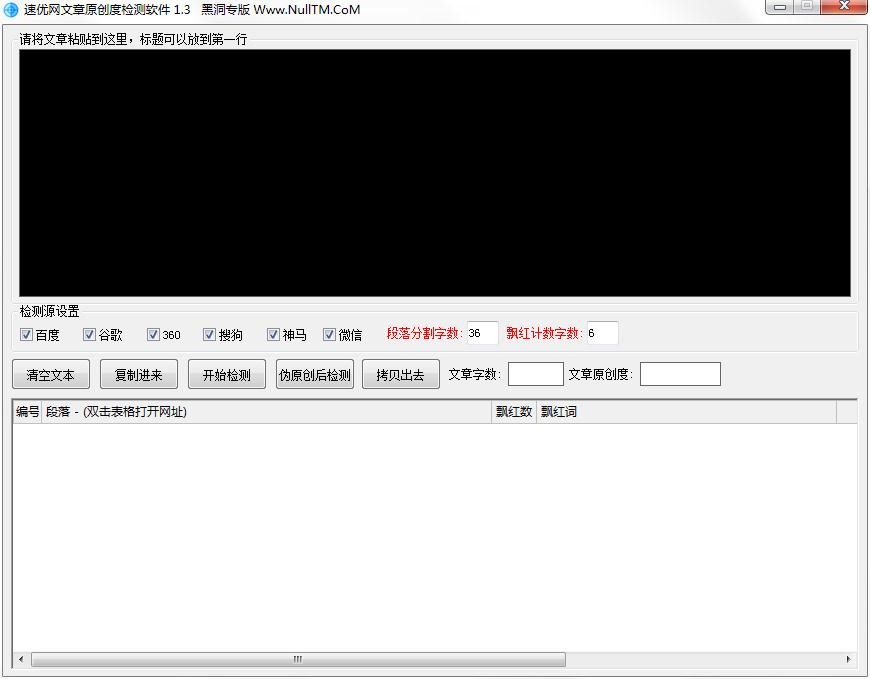The image size is (870, 679).
Task: Select the 文章字数 input box
Action: coord(535,373)
